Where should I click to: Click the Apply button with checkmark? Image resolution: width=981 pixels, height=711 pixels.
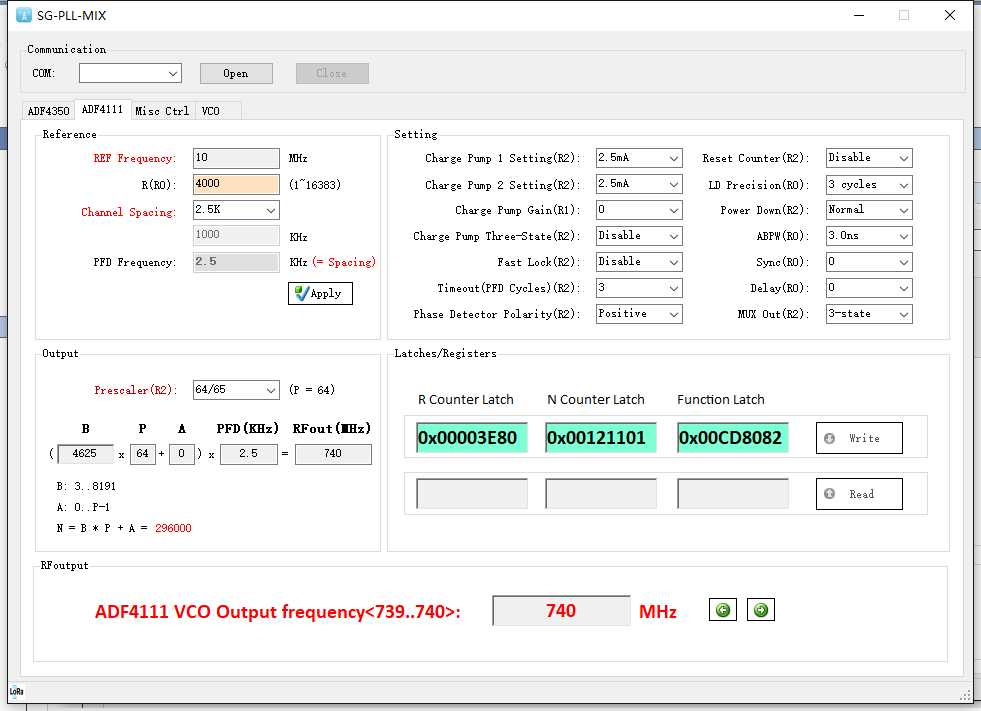click(320, 293)
